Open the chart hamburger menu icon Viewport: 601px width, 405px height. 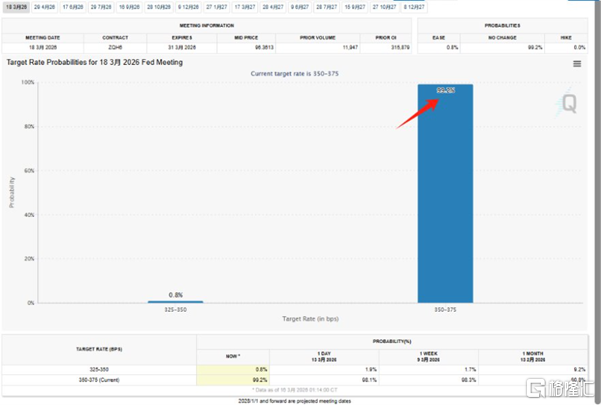point(577,64)
